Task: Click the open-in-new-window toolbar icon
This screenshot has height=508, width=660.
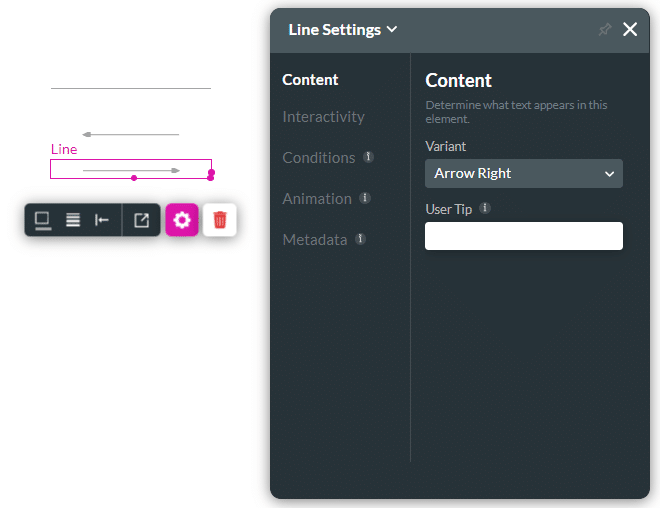Action: click(x=141, y=220)
